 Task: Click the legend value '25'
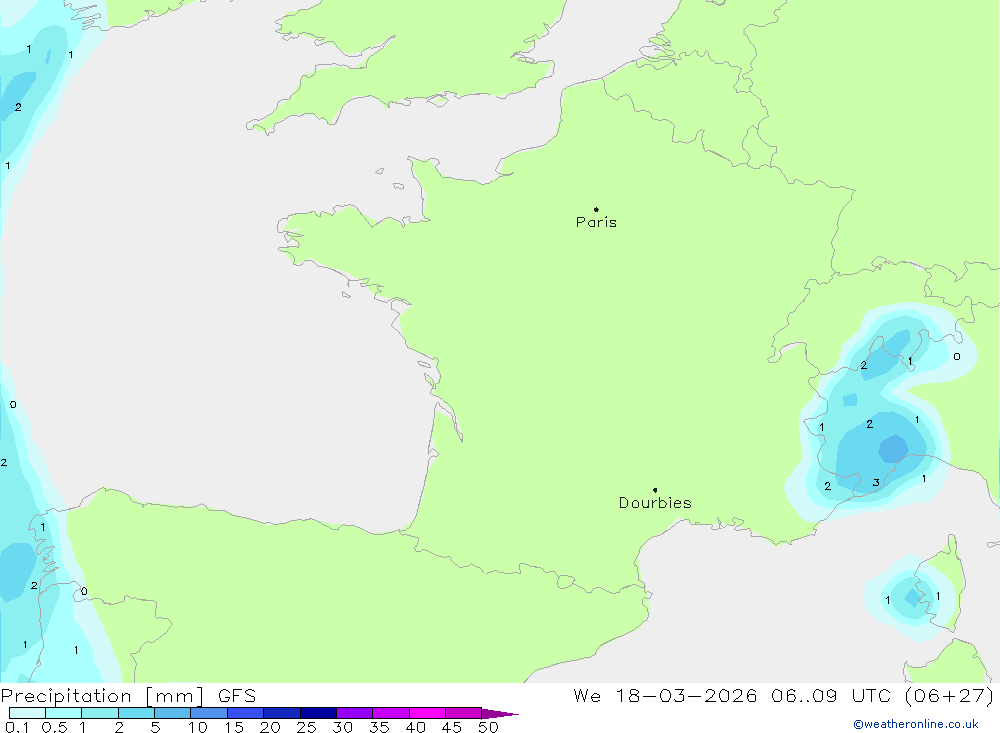point(307,727)
